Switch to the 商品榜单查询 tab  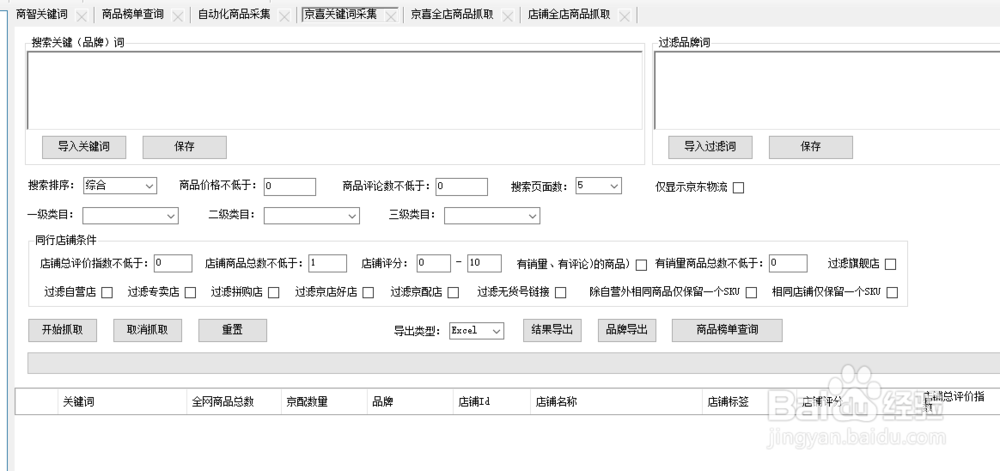coord(133,14)
